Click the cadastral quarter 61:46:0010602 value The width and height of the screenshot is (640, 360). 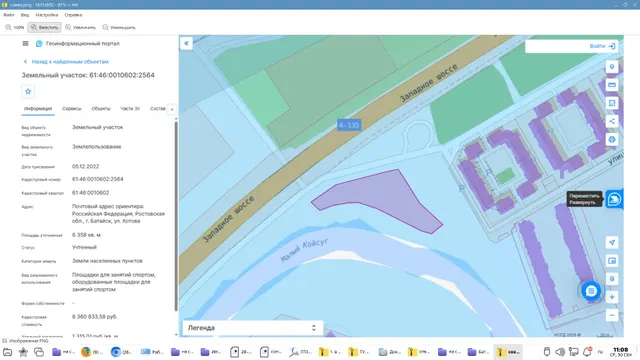[x=91, y=193]
